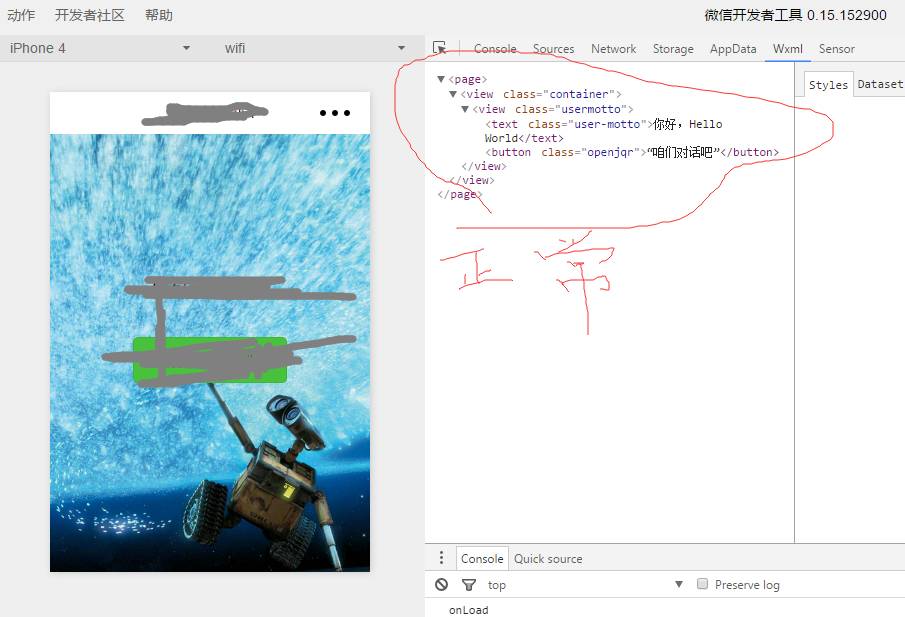The width and height of the screenshot is (905, 617).
Task: Click the element inspector arrow icon
Action: pyautogui.click(x=440, y=48)
